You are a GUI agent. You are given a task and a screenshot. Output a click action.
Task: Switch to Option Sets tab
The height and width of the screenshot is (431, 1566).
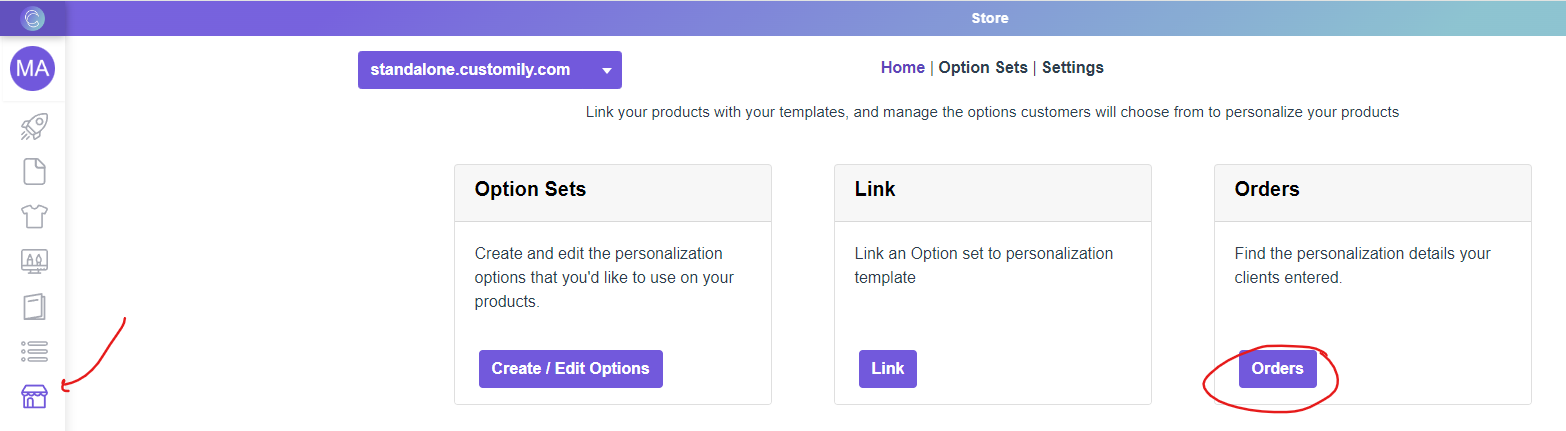pos(982,68)
